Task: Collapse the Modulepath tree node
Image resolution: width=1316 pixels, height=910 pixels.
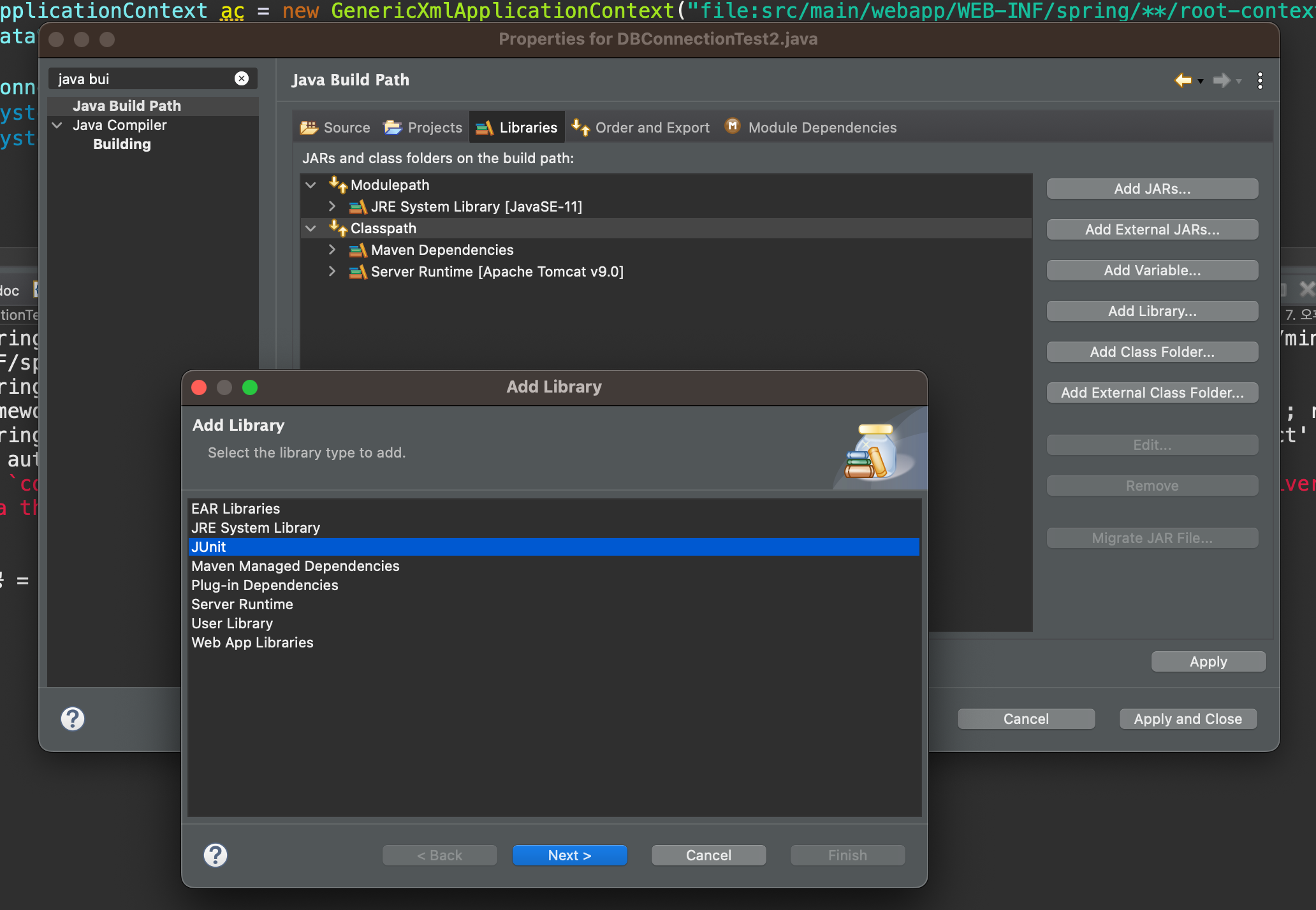Action: [311, 185]
